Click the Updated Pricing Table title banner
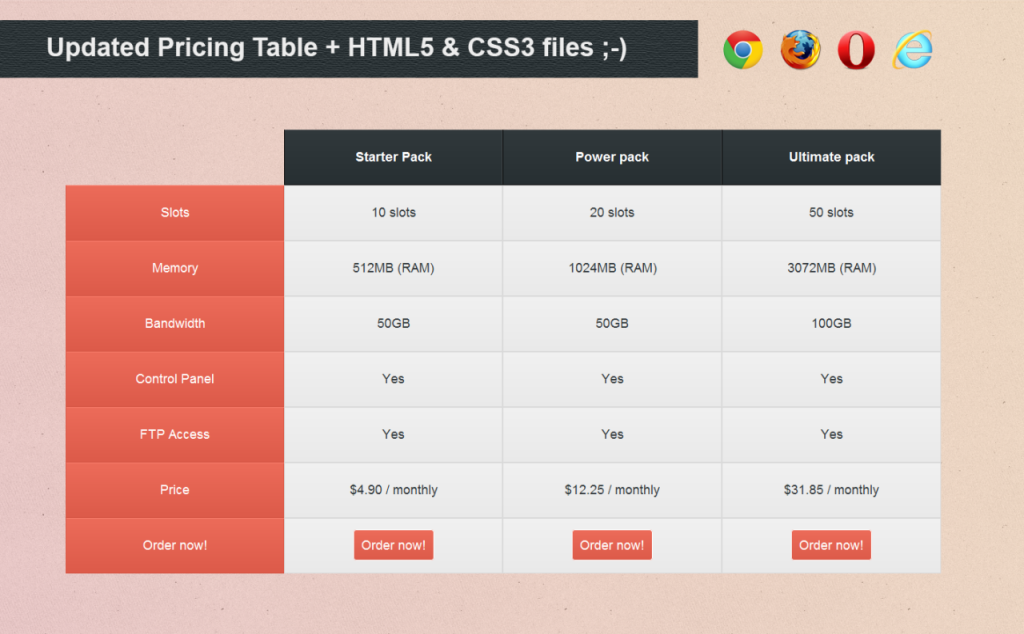This screenshot has width=1024, height=634. [337, 48]
